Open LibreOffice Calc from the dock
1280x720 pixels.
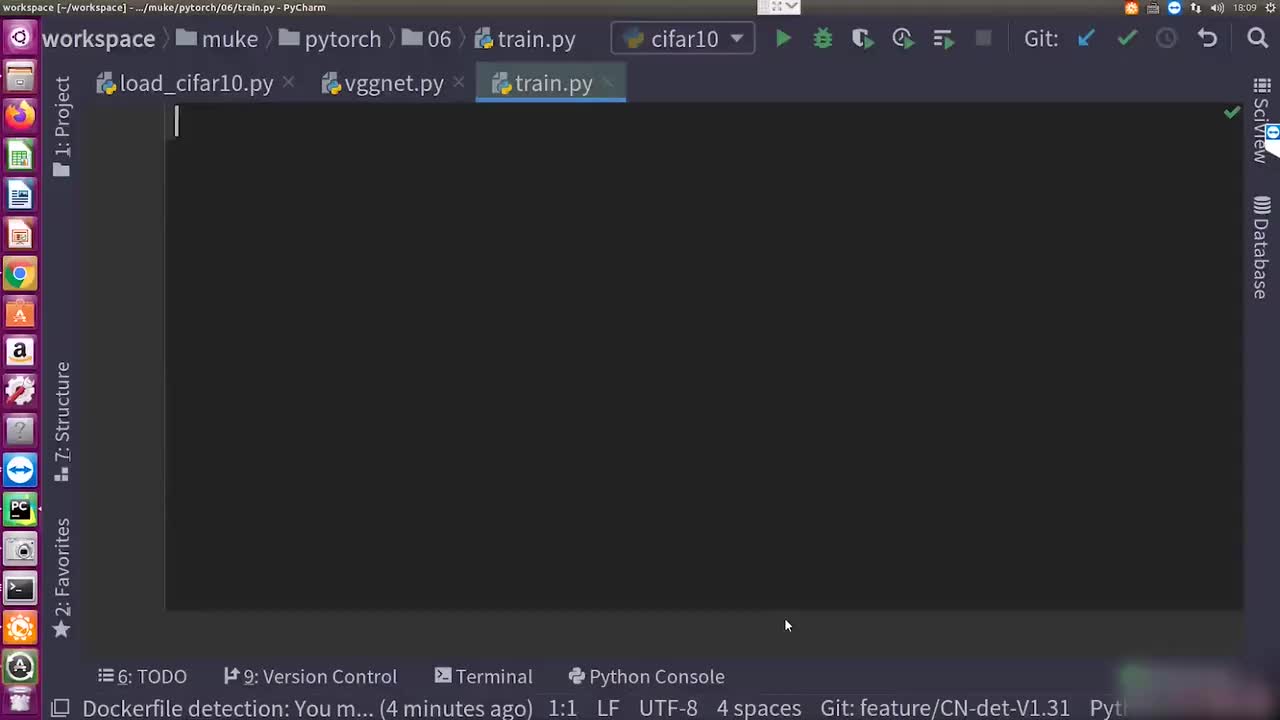coord(20,156)
